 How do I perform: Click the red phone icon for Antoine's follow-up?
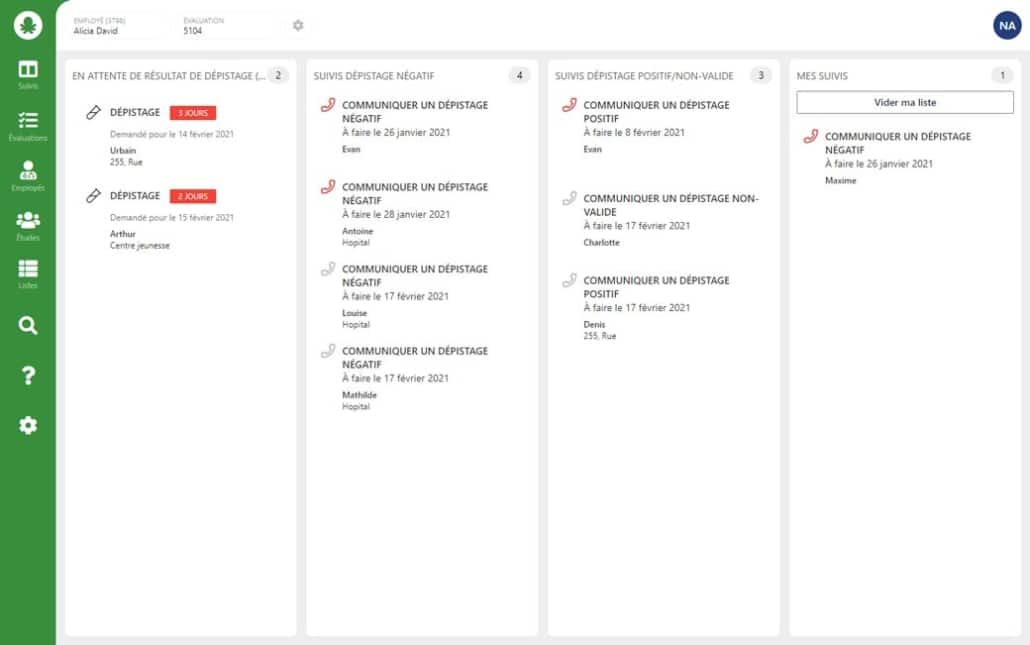pos(327,187)
